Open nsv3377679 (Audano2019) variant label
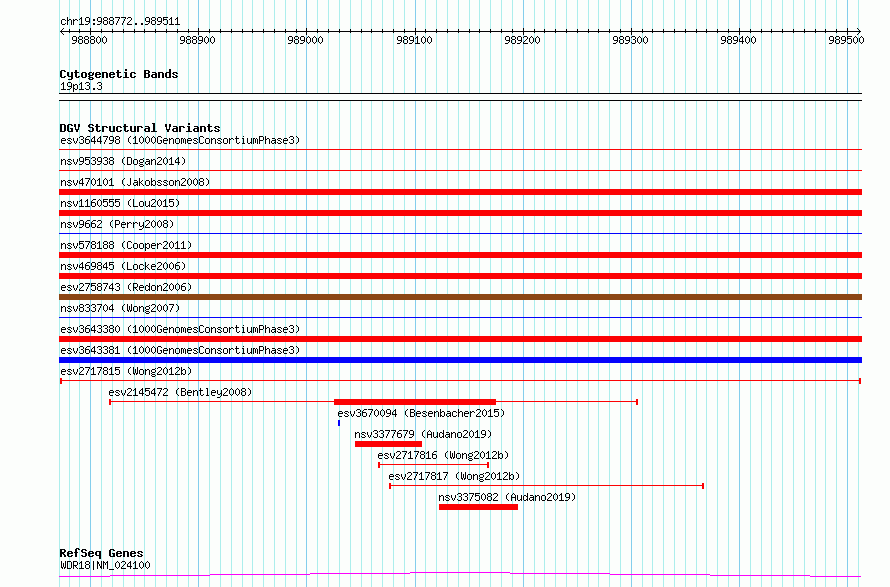 click(x=423, y=434)
